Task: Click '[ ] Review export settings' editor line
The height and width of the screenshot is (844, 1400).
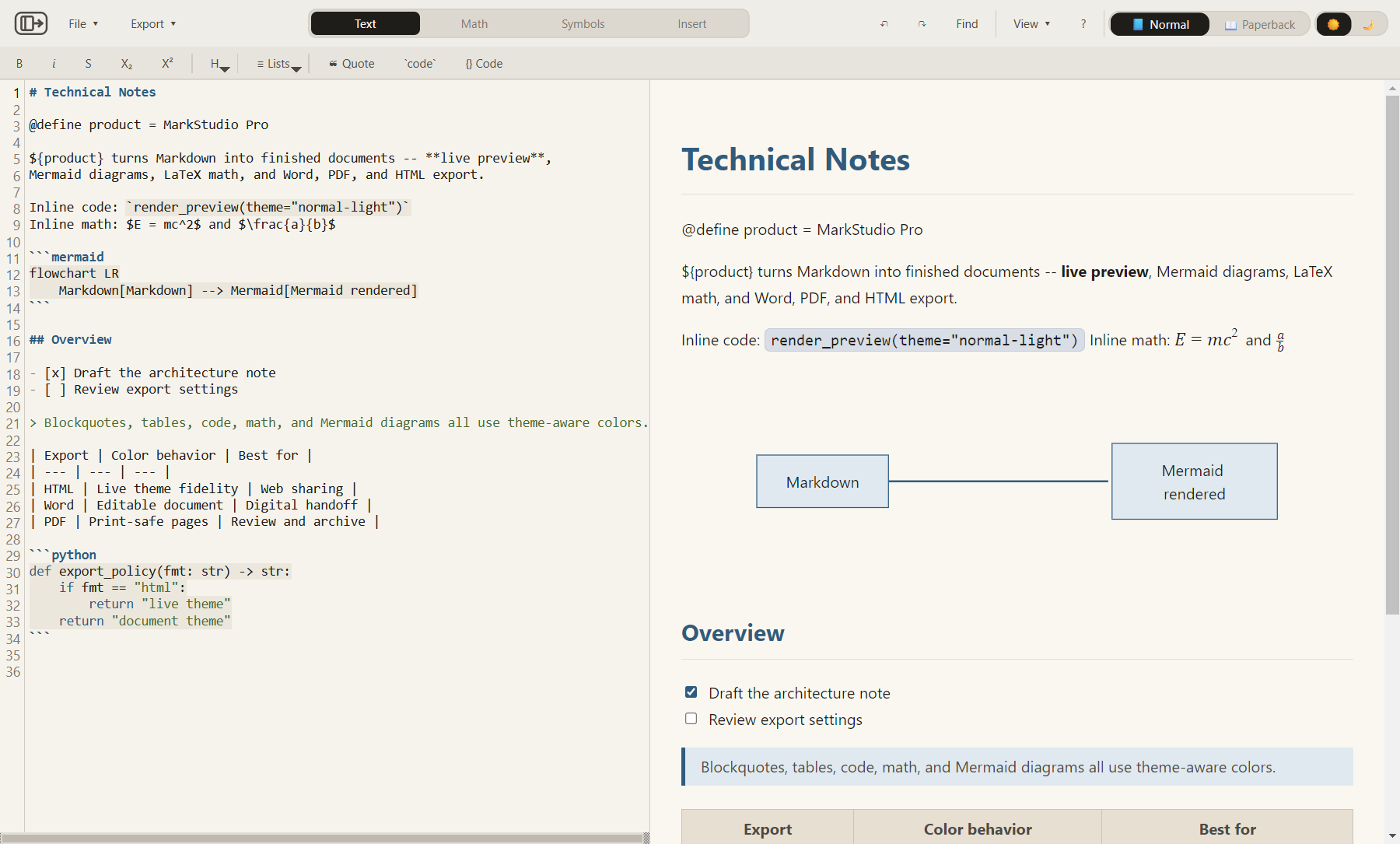Action: [134, 389]
